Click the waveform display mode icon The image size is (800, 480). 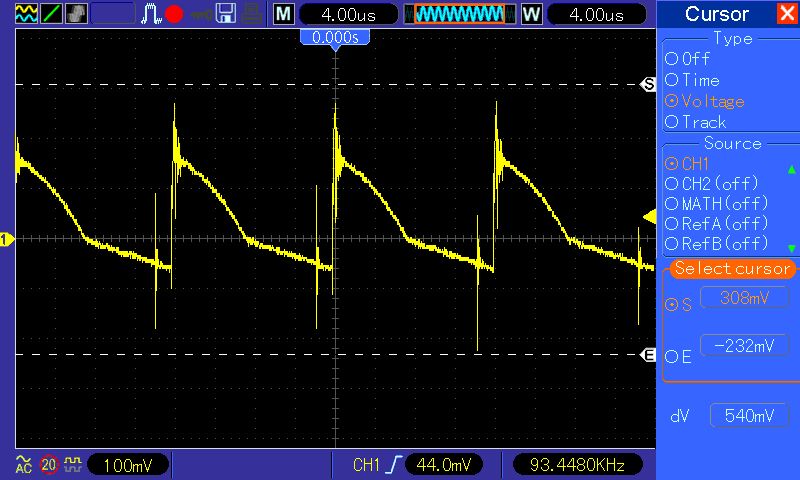27,14
